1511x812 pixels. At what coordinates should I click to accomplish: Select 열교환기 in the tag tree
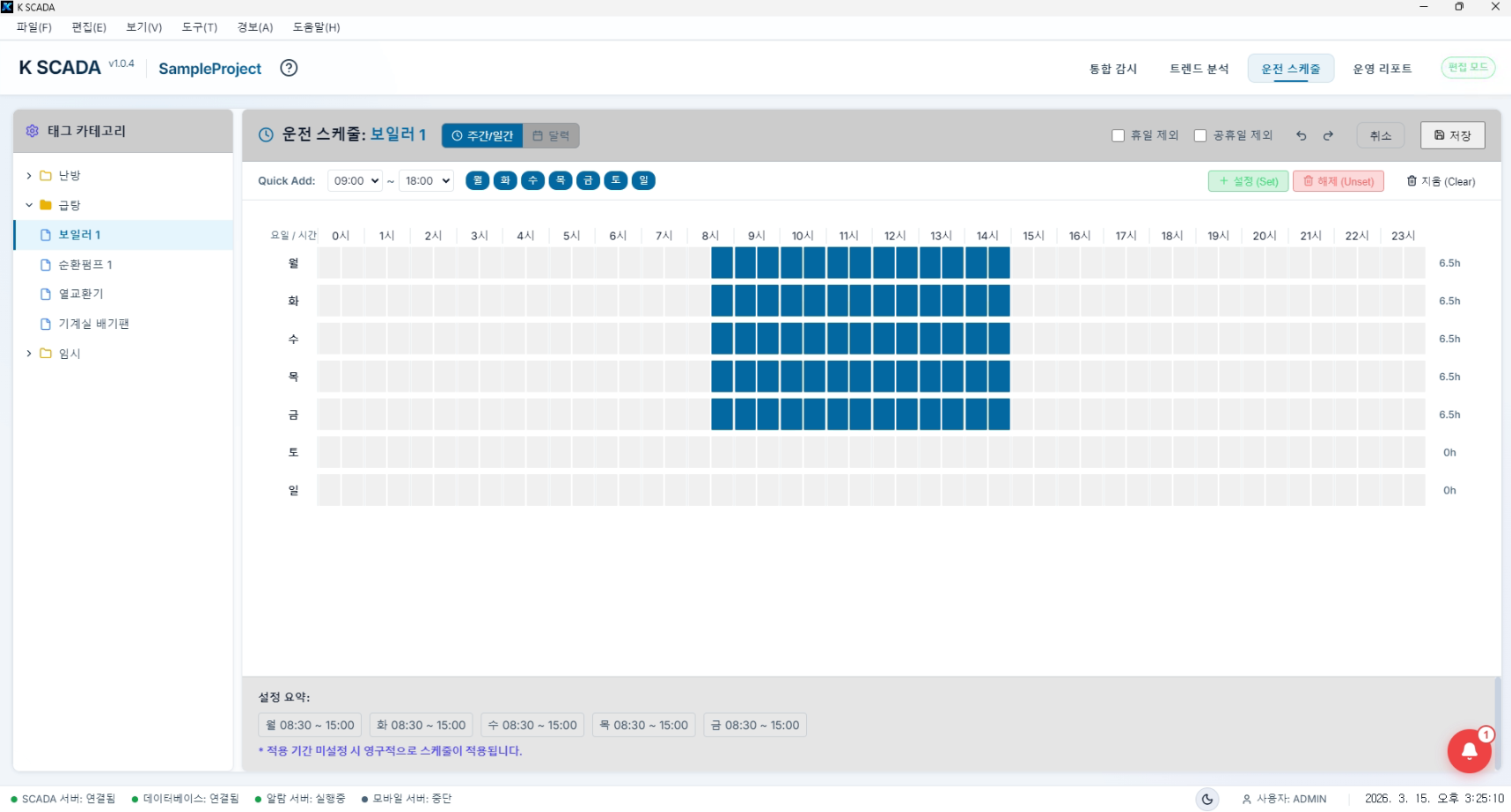123,294
